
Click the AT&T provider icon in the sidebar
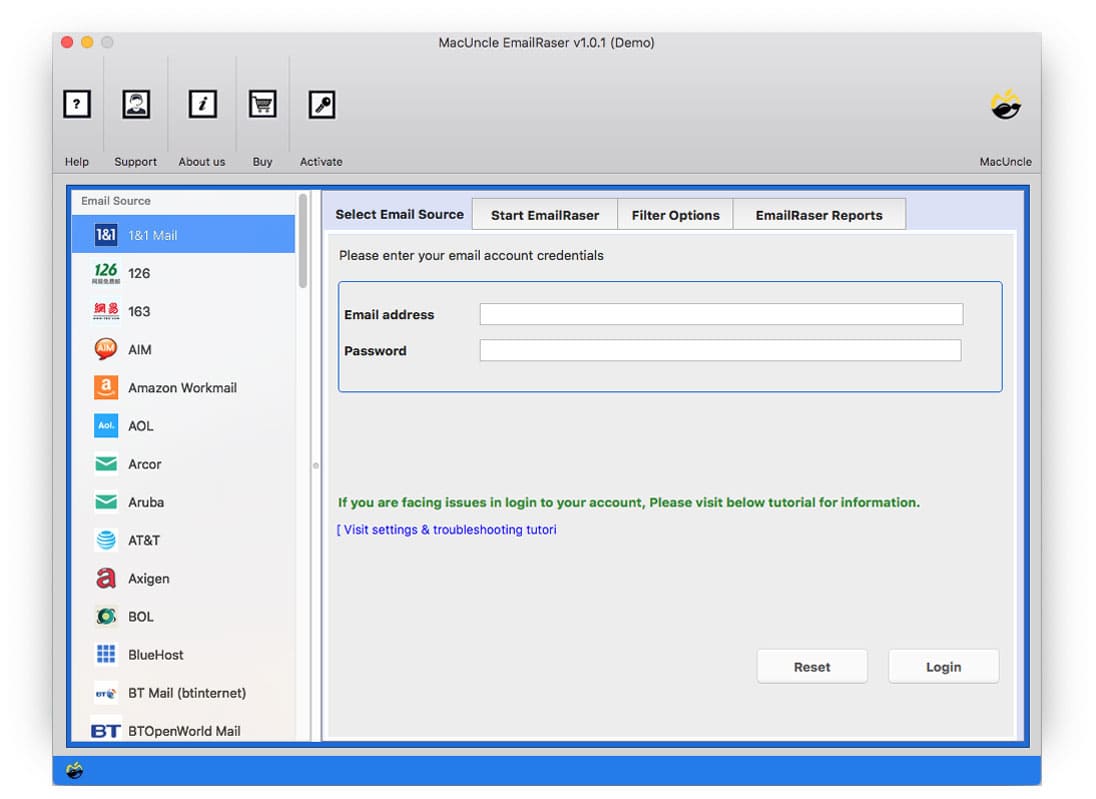pyautogui.click(x=106, y=540)
